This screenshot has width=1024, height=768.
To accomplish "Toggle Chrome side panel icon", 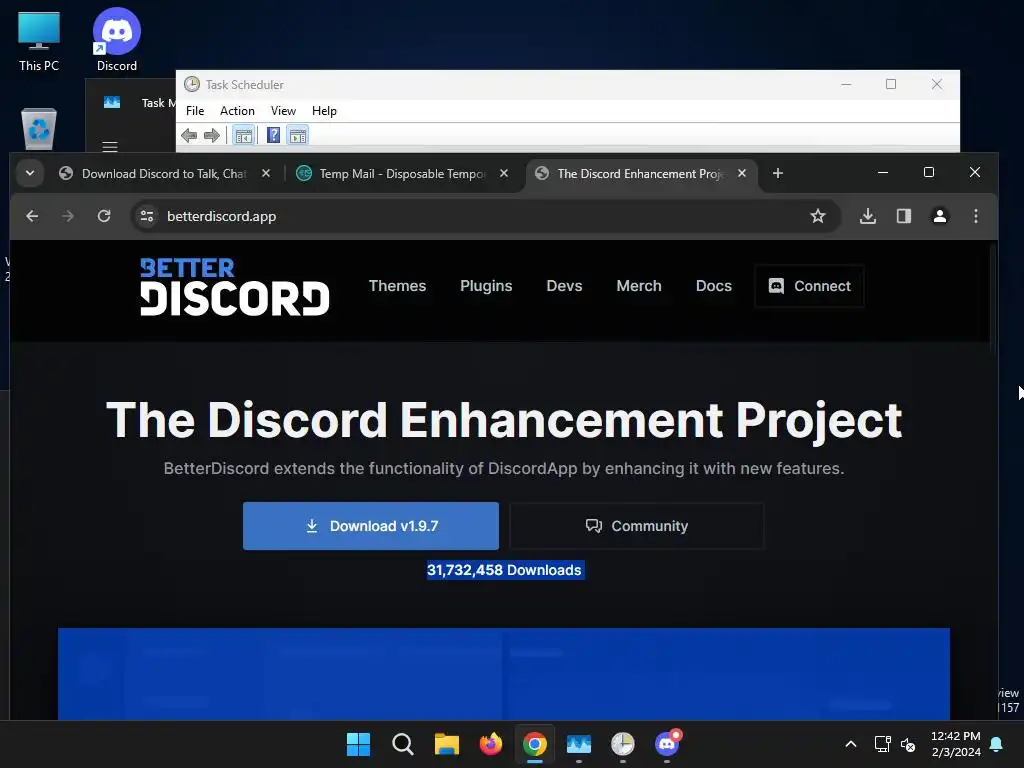I will (904, 216).
